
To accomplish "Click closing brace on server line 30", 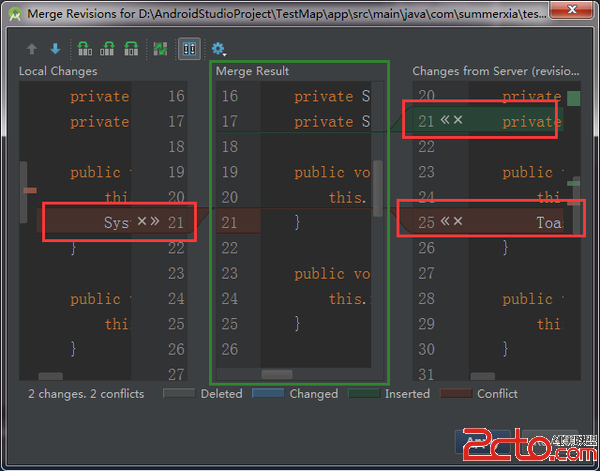I will [505, 349].
